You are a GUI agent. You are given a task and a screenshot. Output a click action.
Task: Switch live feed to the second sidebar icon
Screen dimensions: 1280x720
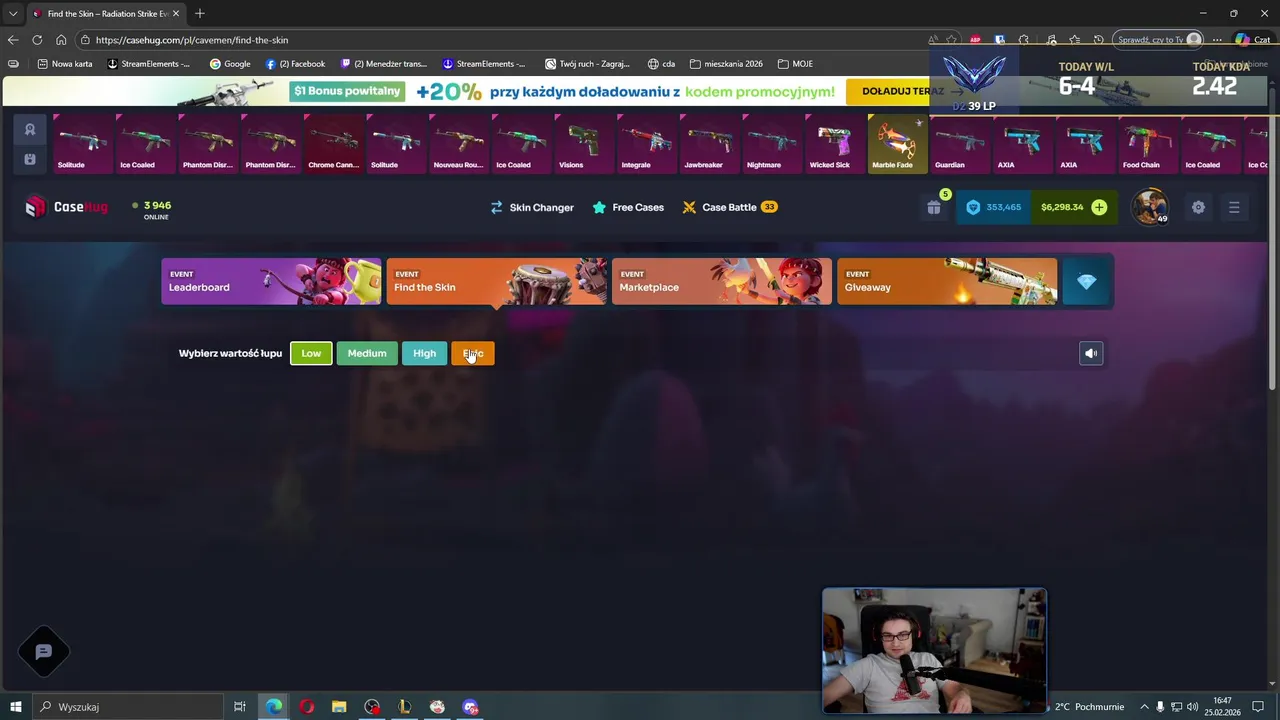tap(30, 159)
